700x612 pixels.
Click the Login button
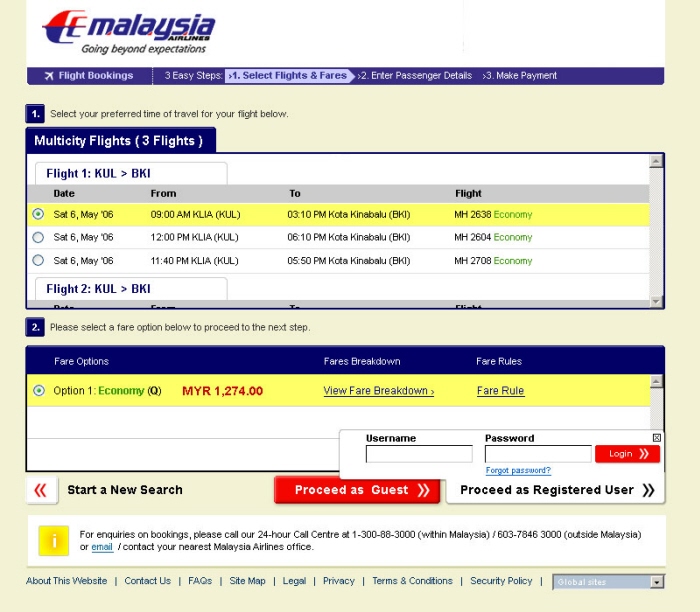627,454
